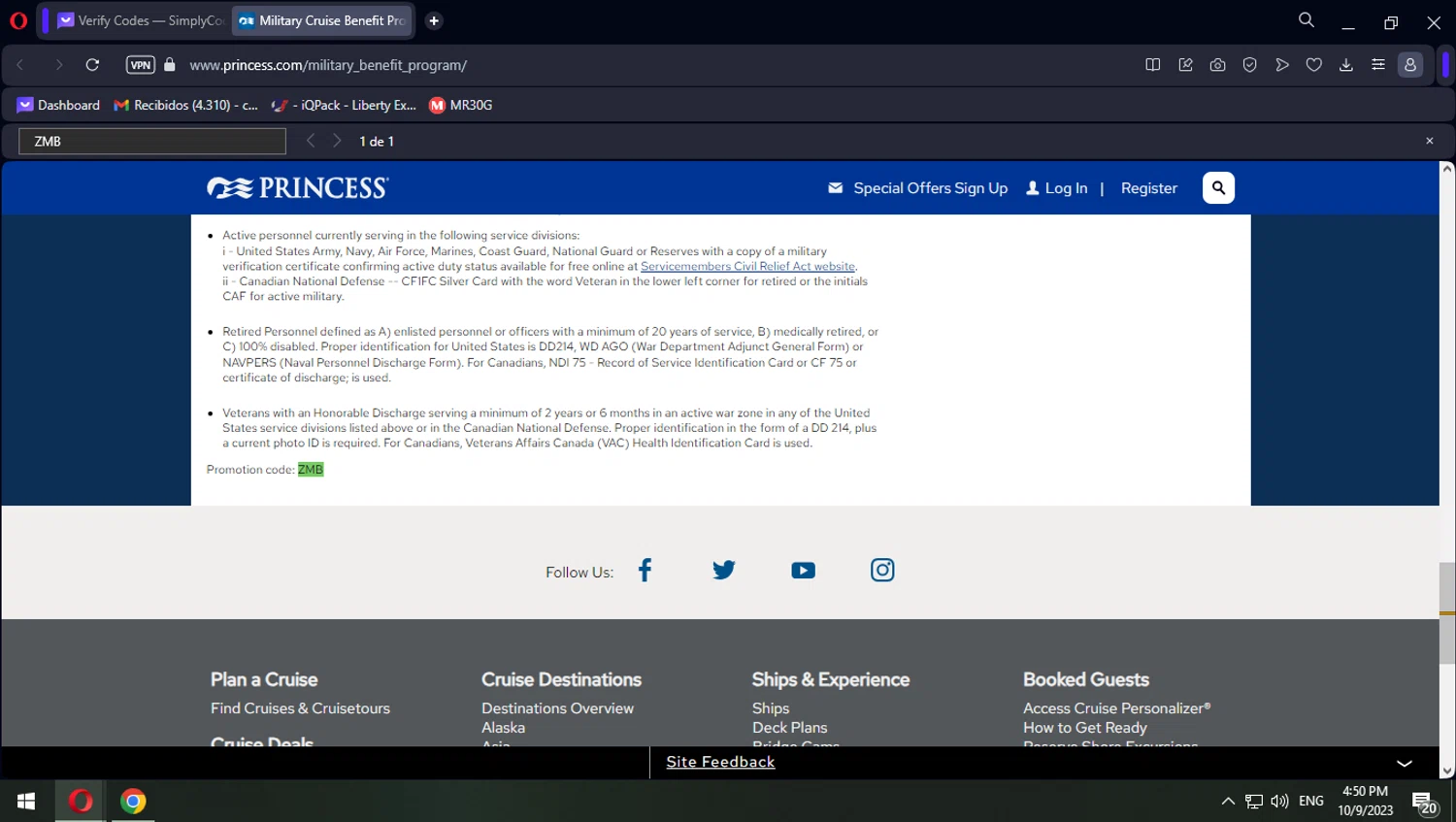Click the Princess logo
This screenshot has height=822, width=1456.
(x=297, y=187)
